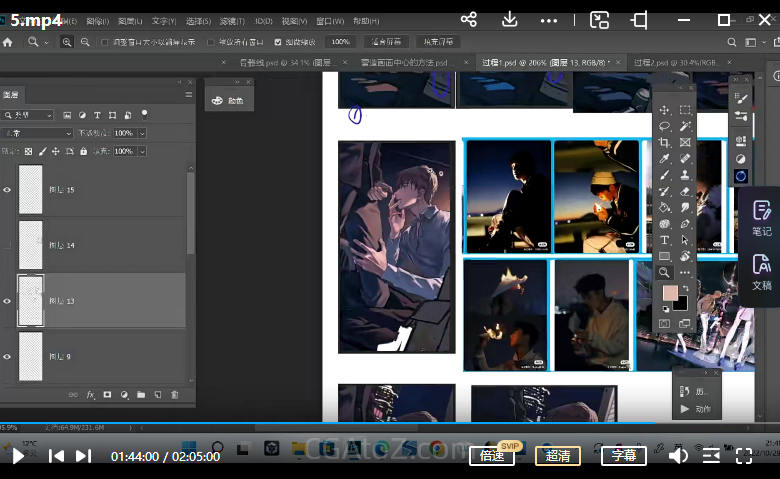
Task: Choose the Eyedropper tool
Action: tap(664, 158)
